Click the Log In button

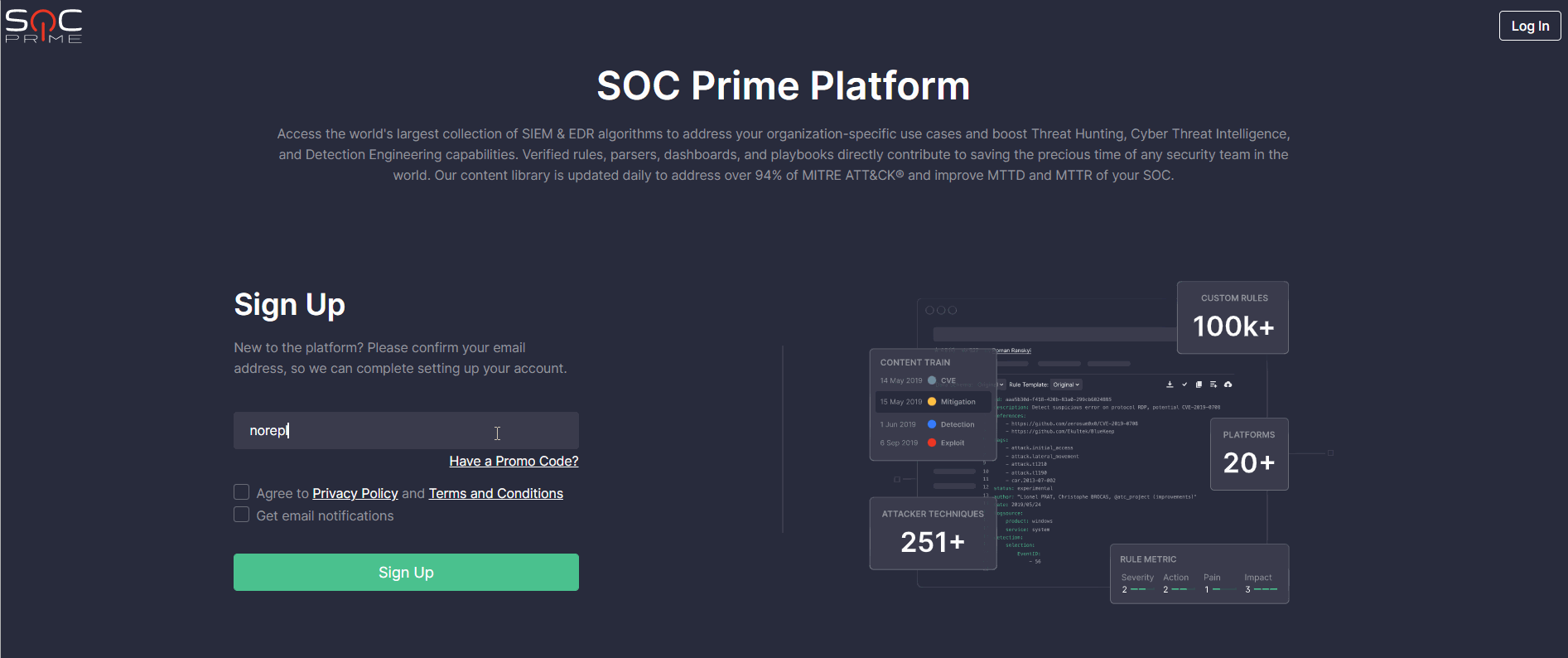click(x=1530, y=25)
